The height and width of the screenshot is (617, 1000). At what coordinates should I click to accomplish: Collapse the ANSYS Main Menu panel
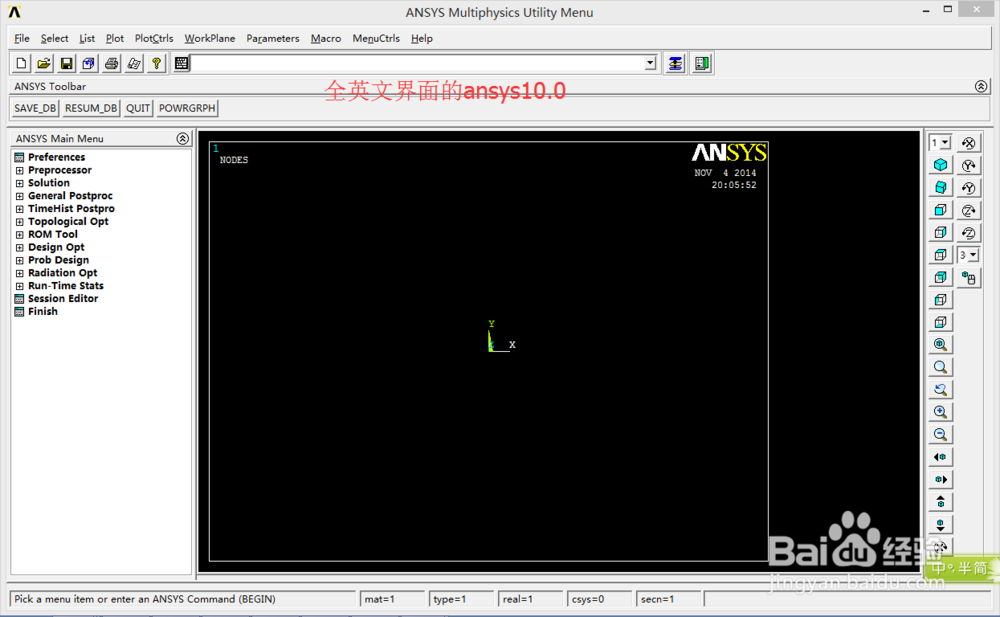point(182,138)
